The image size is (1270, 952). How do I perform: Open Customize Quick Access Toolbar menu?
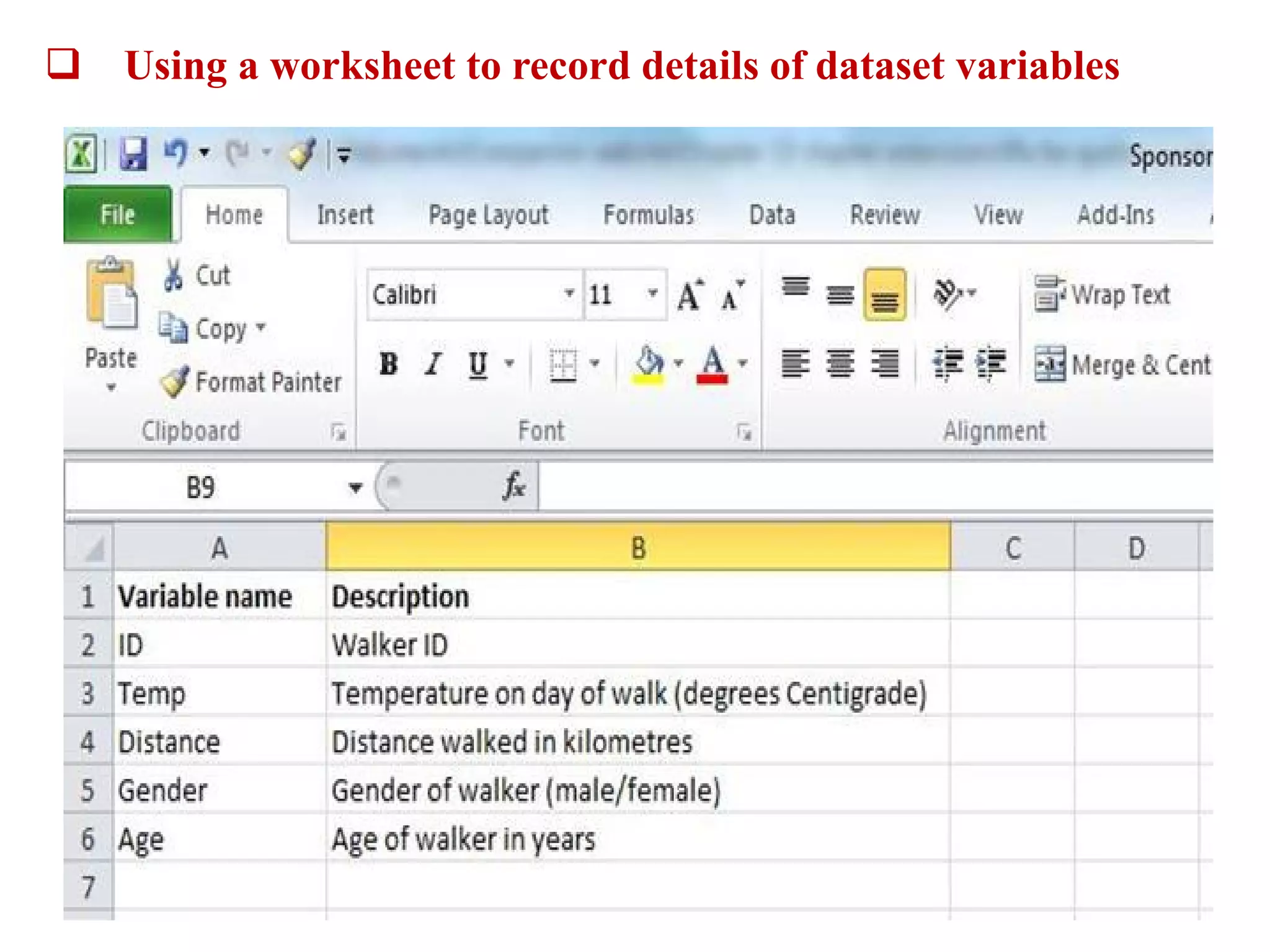click(x=344, y=154)
